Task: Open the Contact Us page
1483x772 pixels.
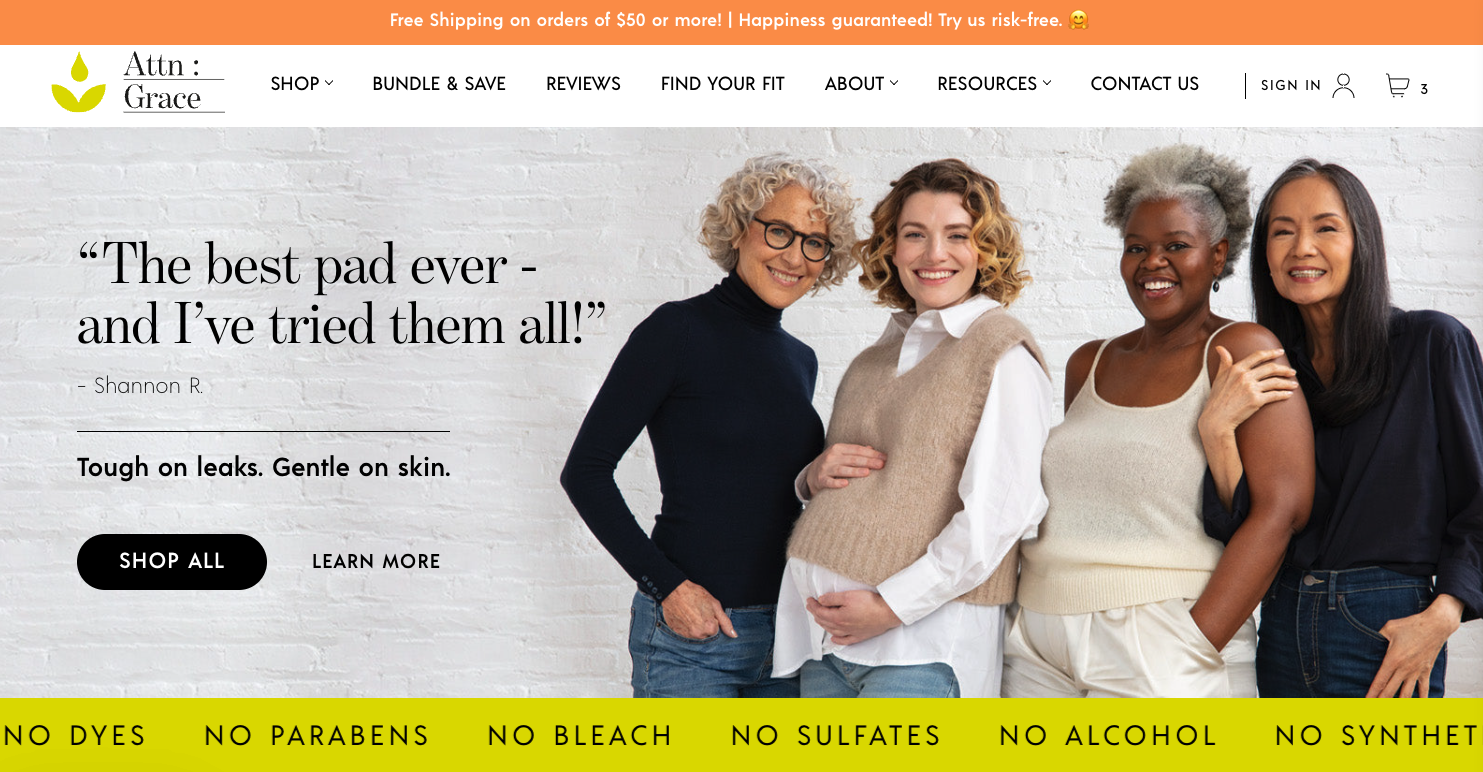Action: (1144, 84)
